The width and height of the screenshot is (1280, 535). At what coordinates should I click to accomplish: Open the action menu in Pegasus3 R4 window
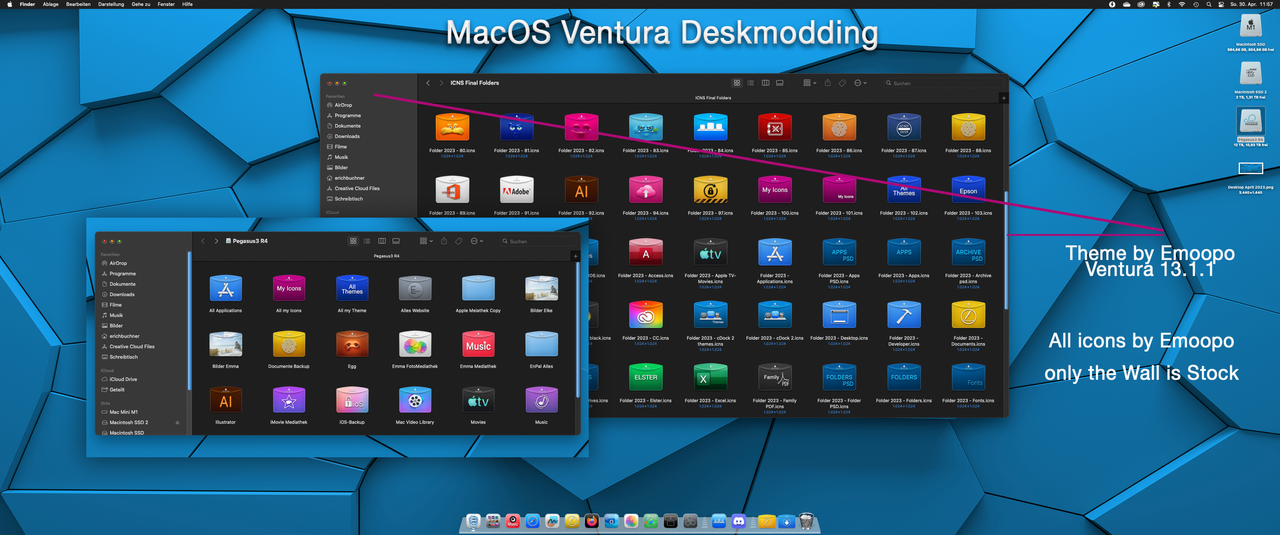tap(477, 241)
